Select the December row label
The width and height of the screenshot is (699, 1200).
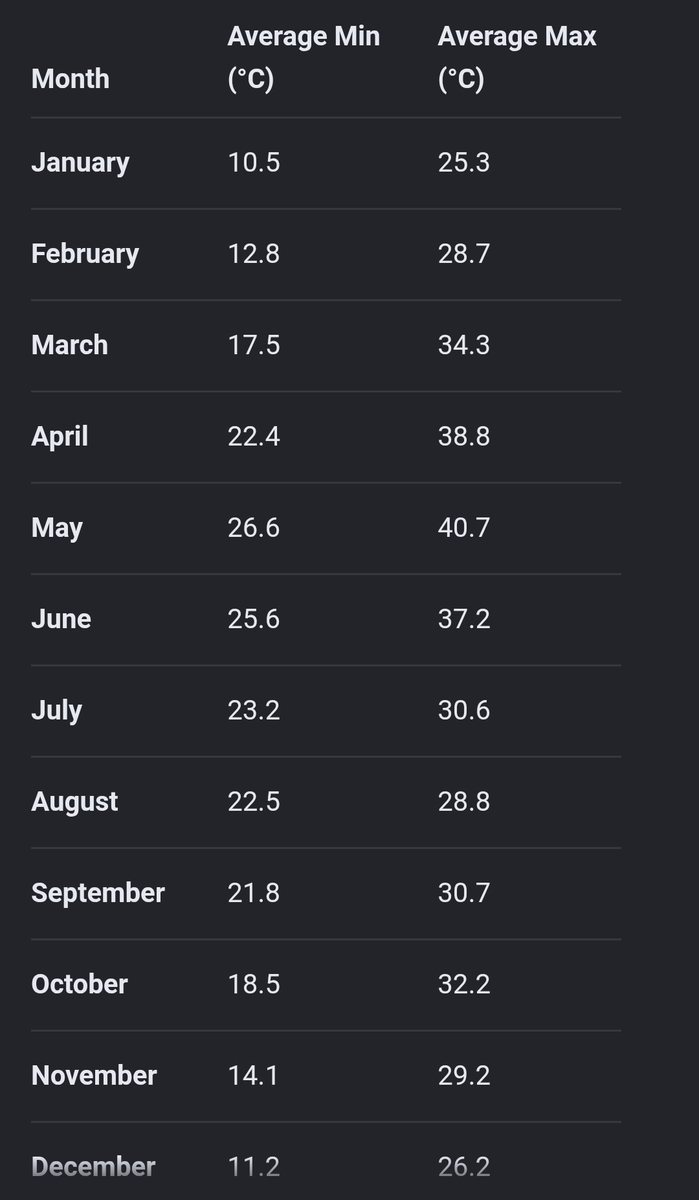click(x=93, y=1167)
